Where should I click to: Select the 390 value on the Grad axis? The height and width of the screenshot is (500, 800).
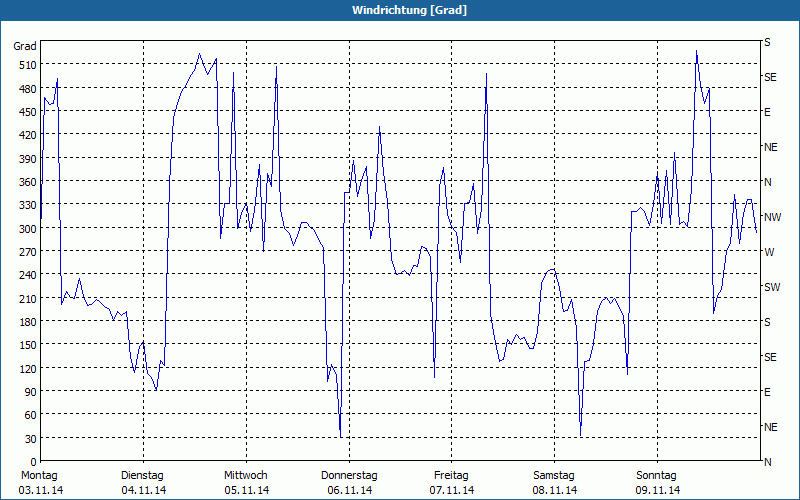tap(28, 159)
